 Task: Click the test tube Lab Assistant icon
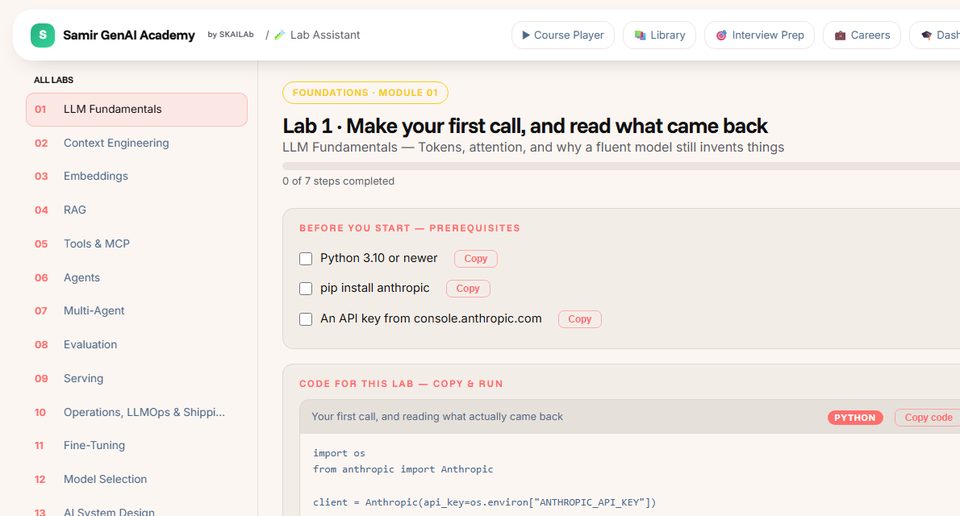[280, 36]
